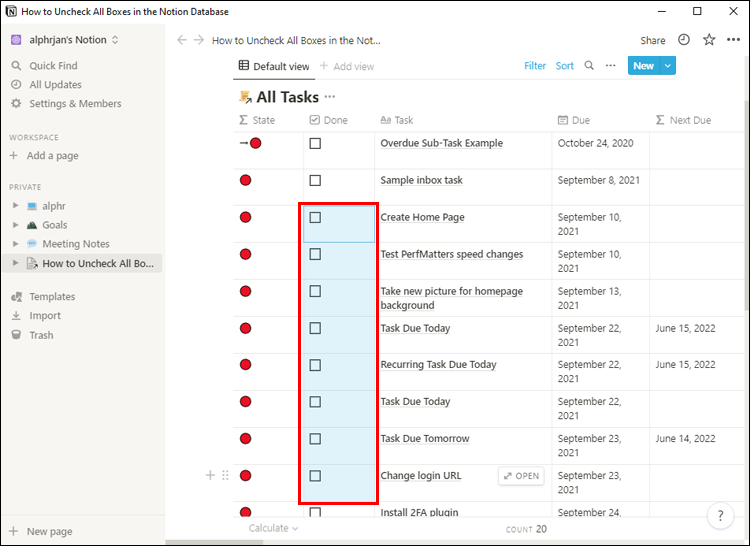Click the Filter button

coord(535,66)
